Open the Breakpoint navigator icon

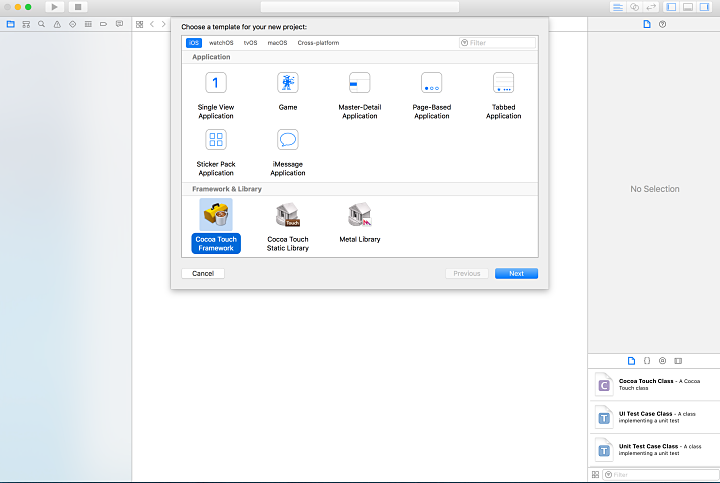coord(103,24)
